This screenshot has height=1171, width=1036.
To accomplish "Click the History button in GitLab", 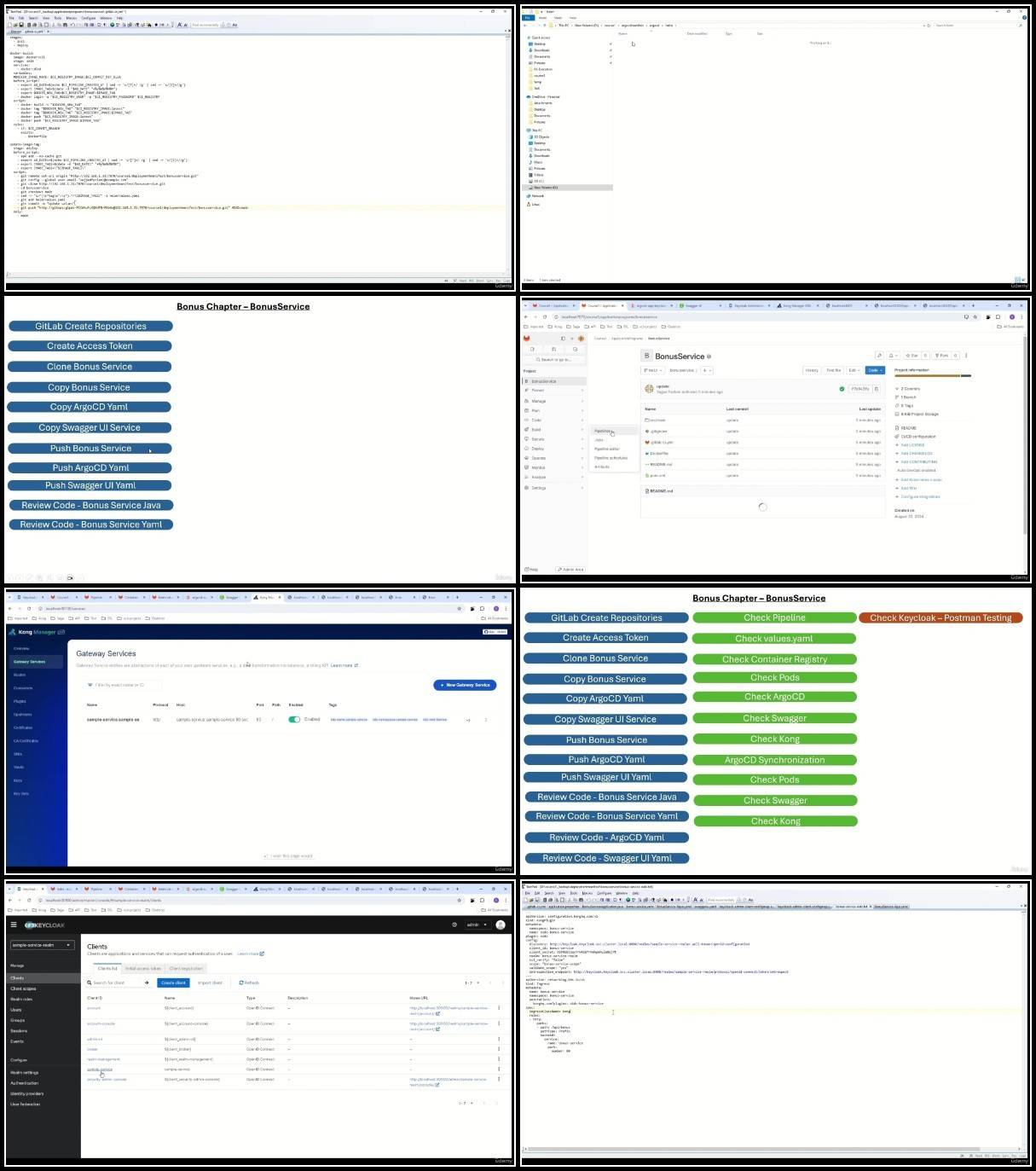I will click(812, 370).
